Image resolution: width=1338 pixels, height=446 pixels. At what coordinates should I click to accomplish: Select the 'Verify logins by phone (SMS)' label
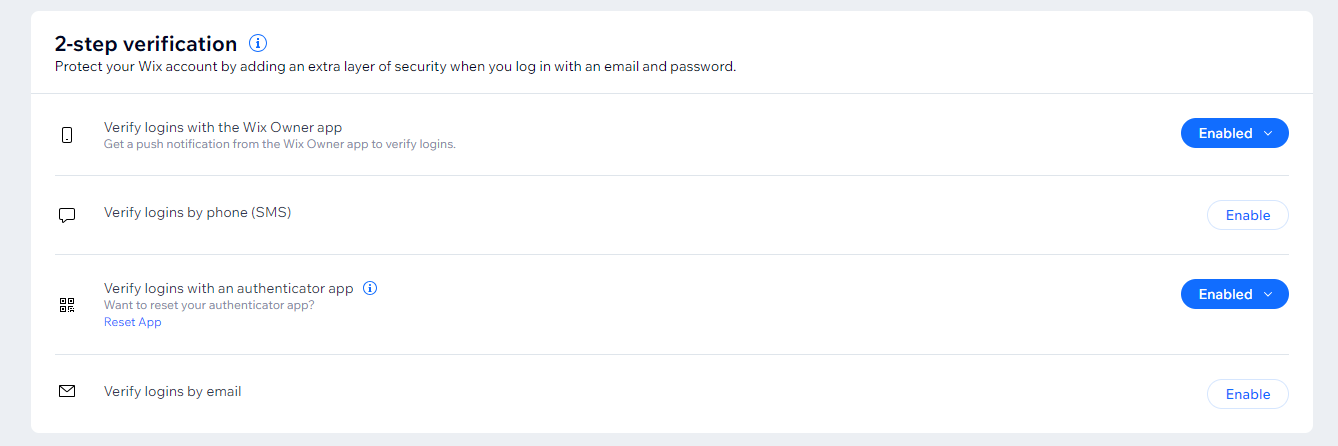coord(197,212)
